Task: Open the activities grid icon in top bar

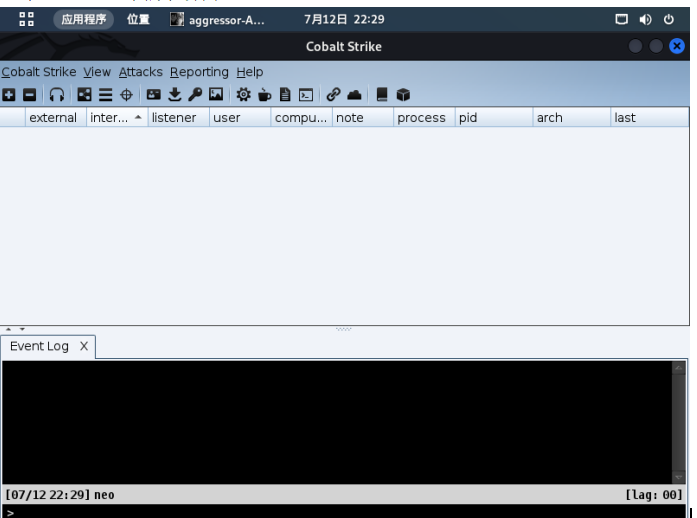Action: (27, 19)
